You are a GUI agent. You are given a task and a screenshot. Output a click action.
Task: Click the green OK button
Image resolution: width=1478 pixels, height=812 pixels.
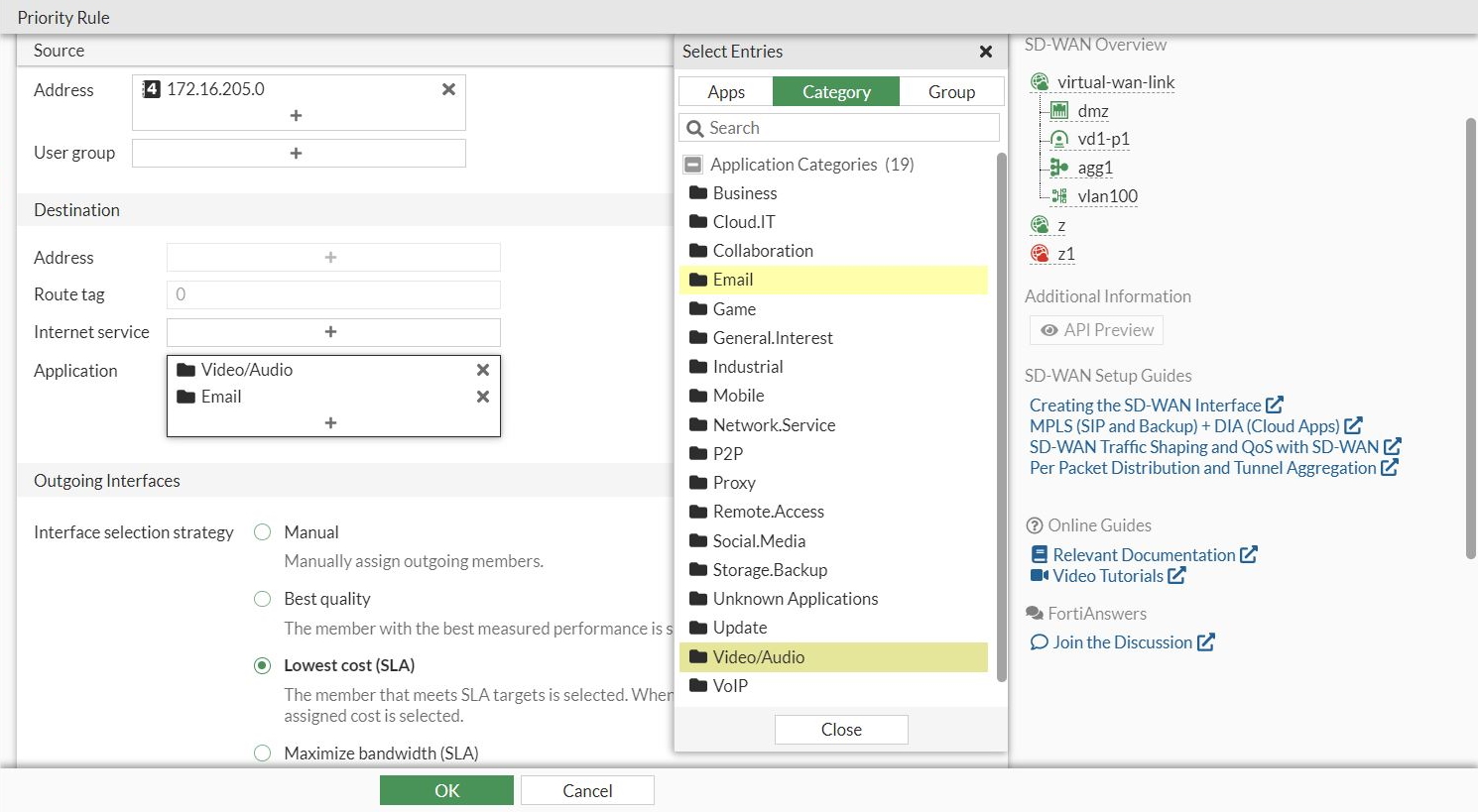pyautogui.click(x=446, y=790)
